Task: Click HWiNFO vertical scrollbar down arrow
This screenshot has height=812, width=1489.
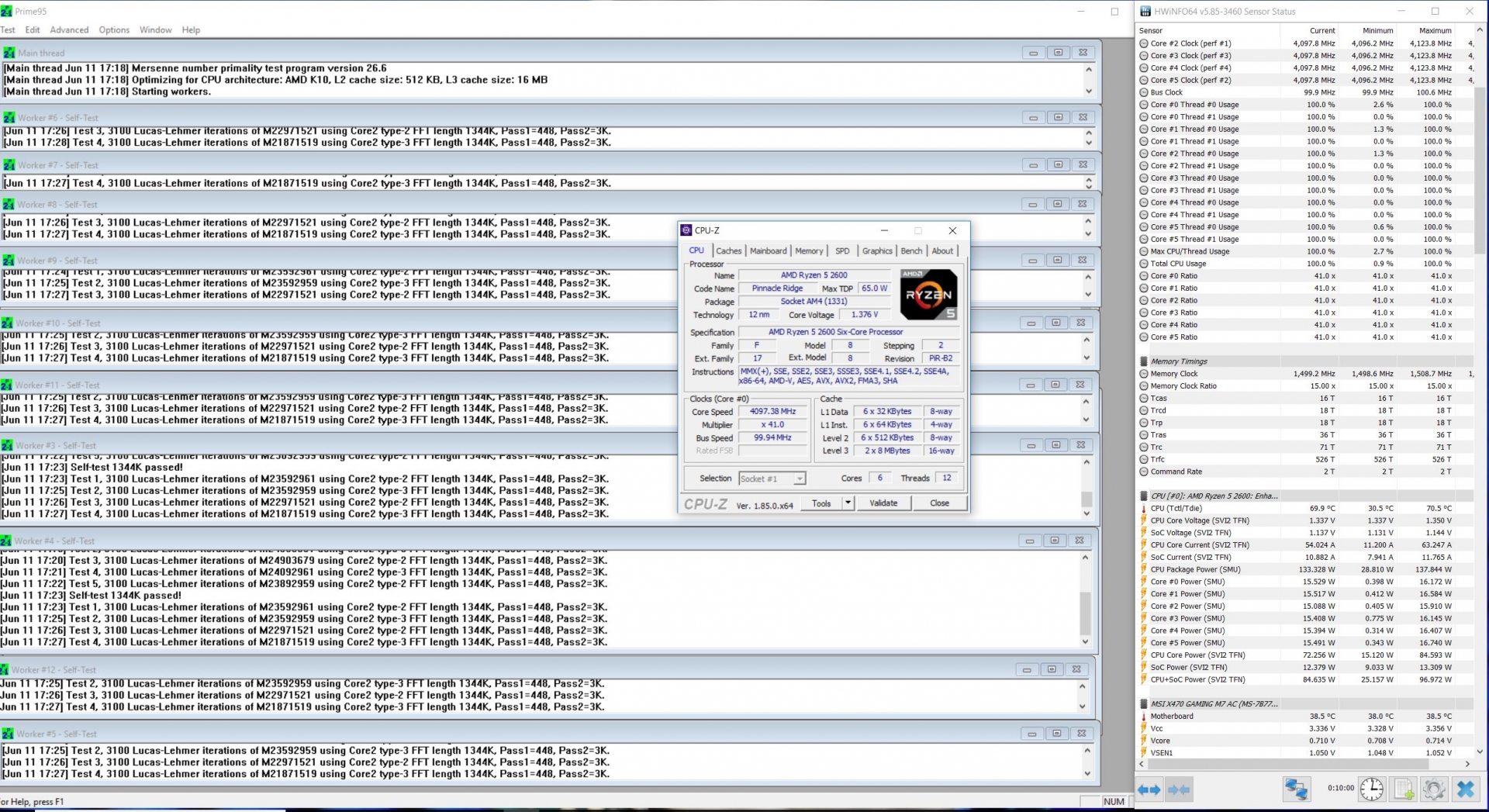Action: tap(1480, 752)
